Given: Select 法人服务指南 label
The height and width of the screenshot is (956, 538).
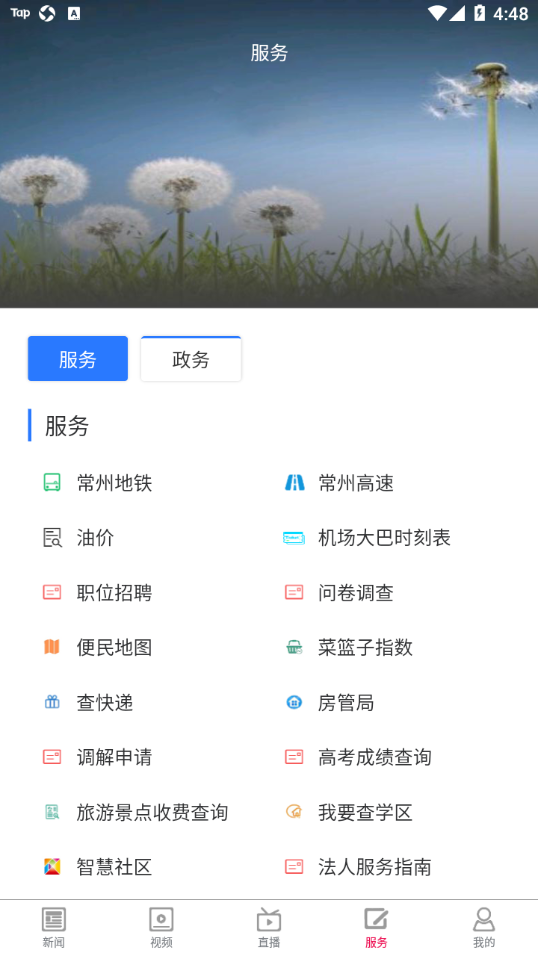Looking at the screenshot, I should (375, 866).
